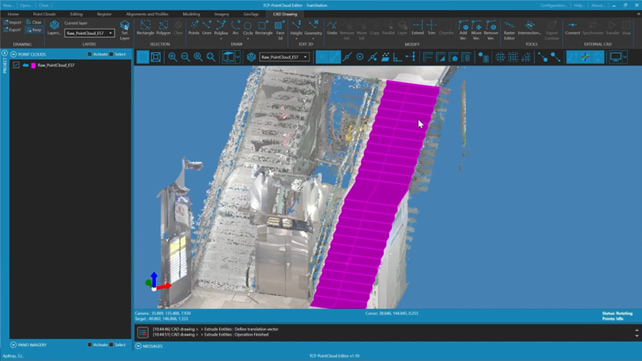
Task: Collapse the Point Clouds panel
Action: tap(14, 54)
